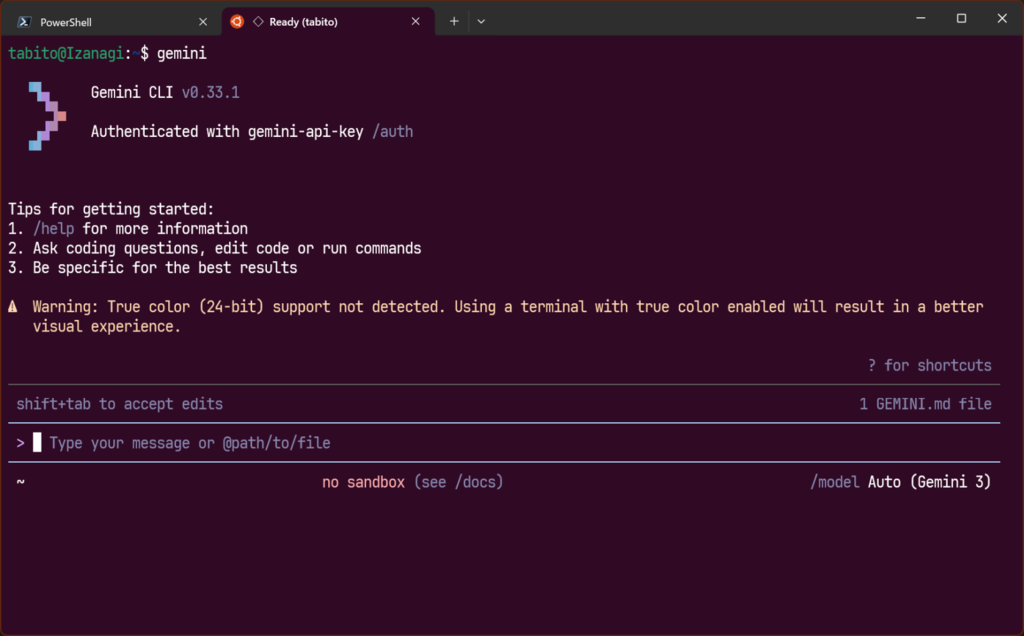The image size is (1024, 636).
Task: Click the warning triangle icon
Action: 13,306
